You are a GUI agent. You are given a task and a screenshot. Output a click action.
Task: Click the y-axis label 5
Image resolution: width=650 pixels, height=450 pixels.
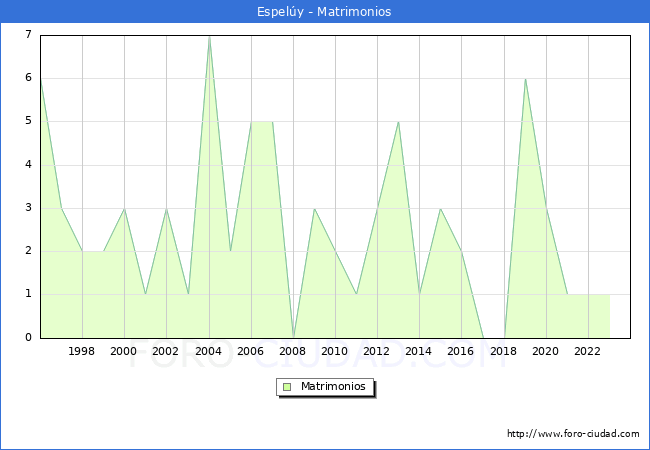(x=28, y=121)
